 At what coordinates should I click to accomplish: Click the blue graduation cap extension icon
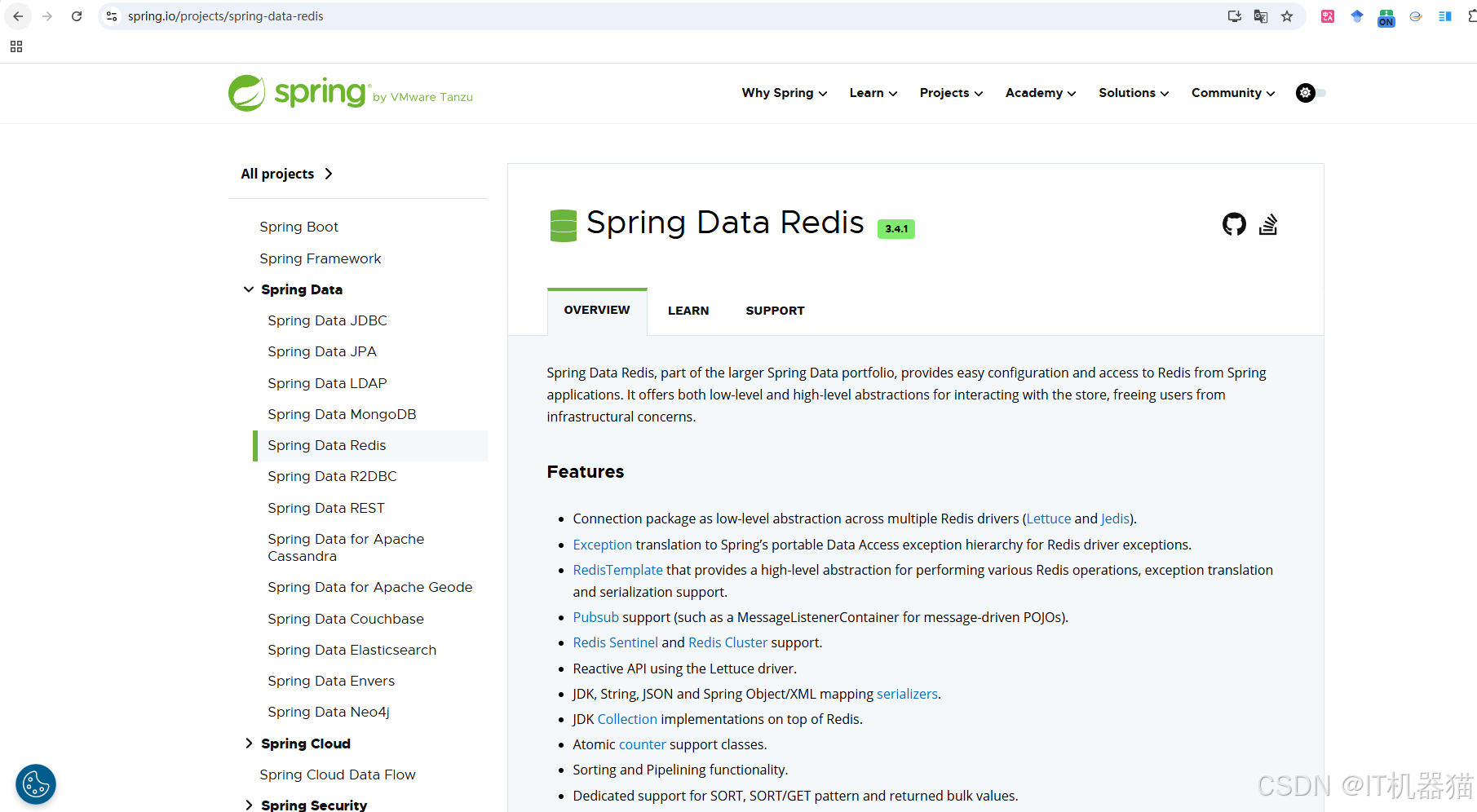[1357, 16]
